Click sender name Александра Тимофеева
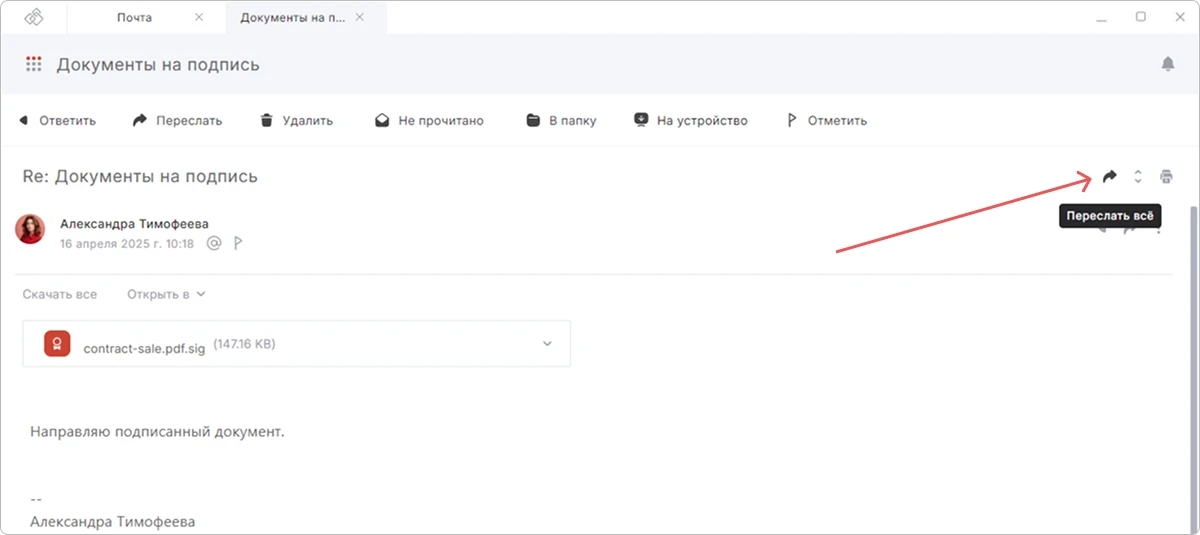The image size is (1200, 535). point(134,224)
